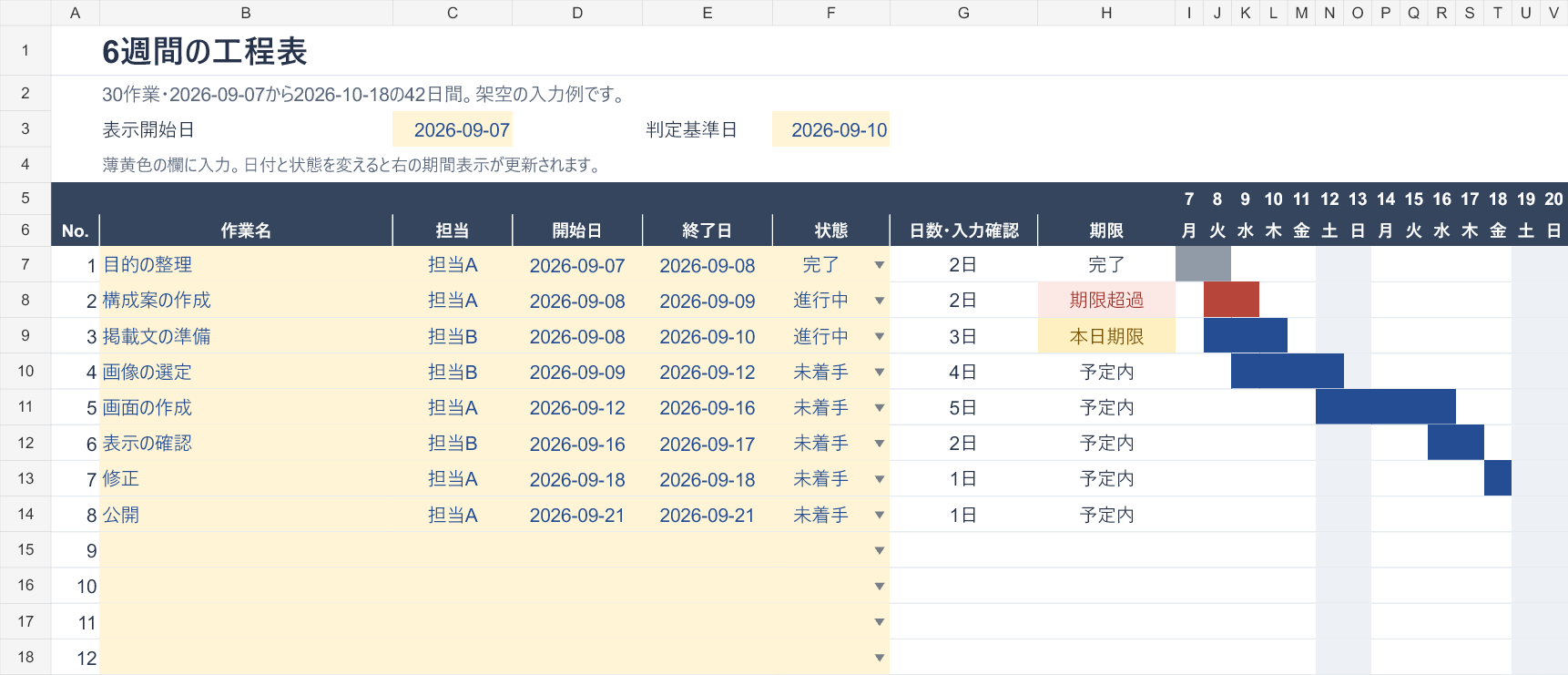Click the blue Gantt bar for 画面の作成
Viewport: 1568px width, 675px height.
coord(1386,407)
